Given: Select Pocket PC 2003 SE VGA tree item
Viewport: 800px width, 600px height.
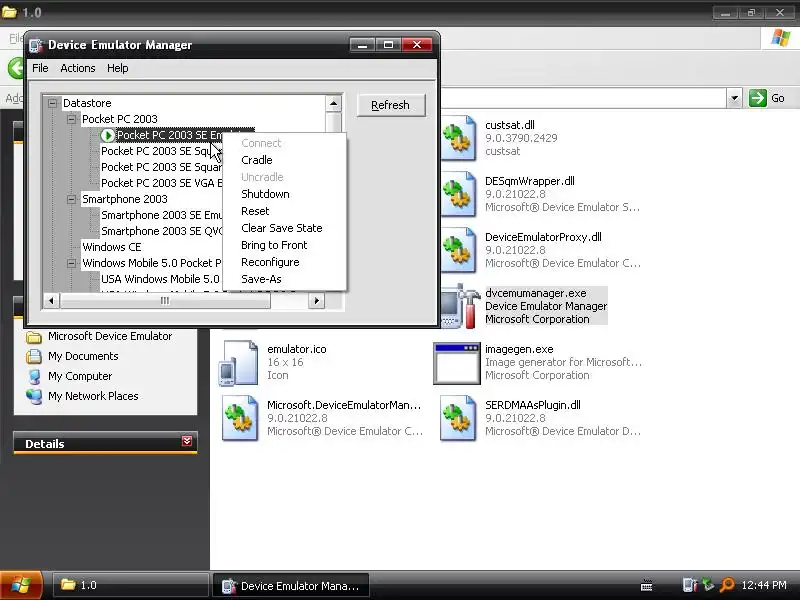Looking at the screenshot, I should tap(162, 183).
